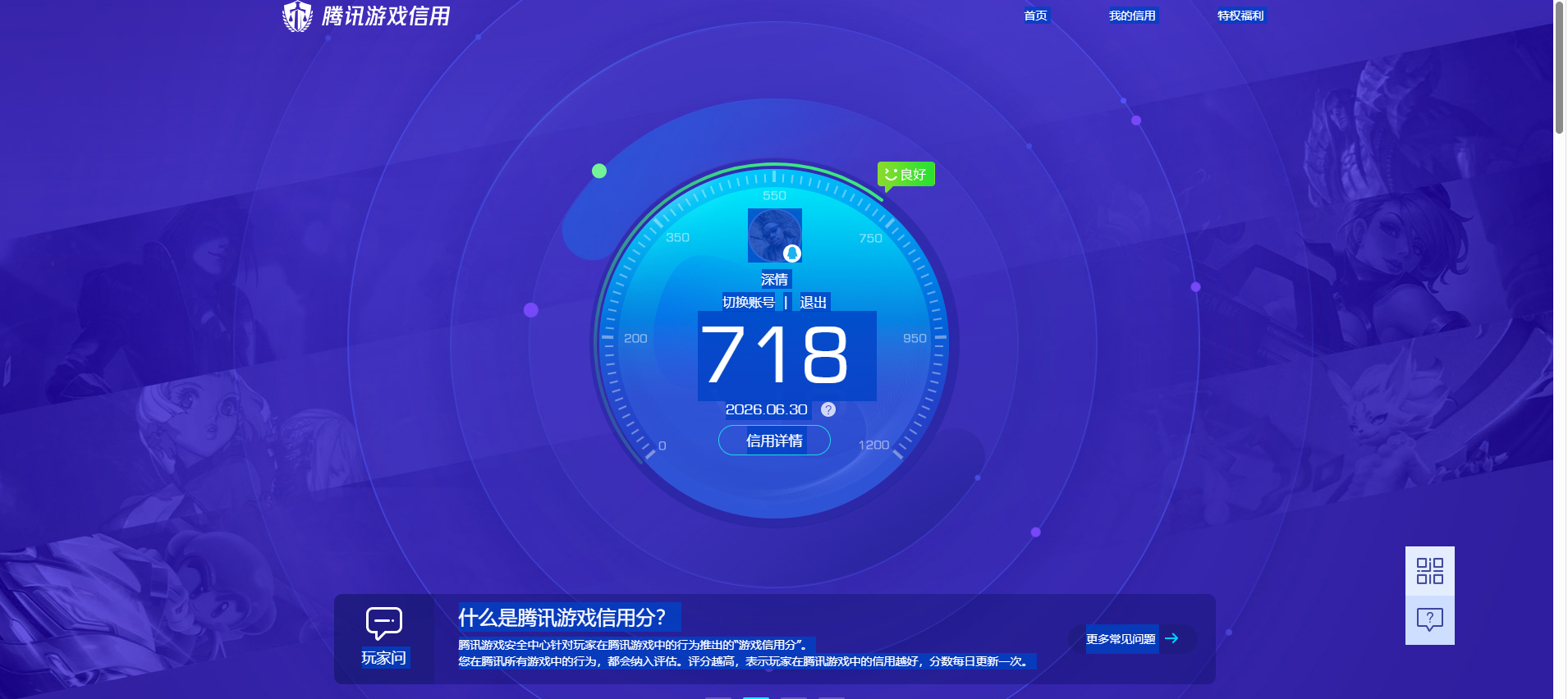Click the question mark help icon beside date

pos(828,409)
